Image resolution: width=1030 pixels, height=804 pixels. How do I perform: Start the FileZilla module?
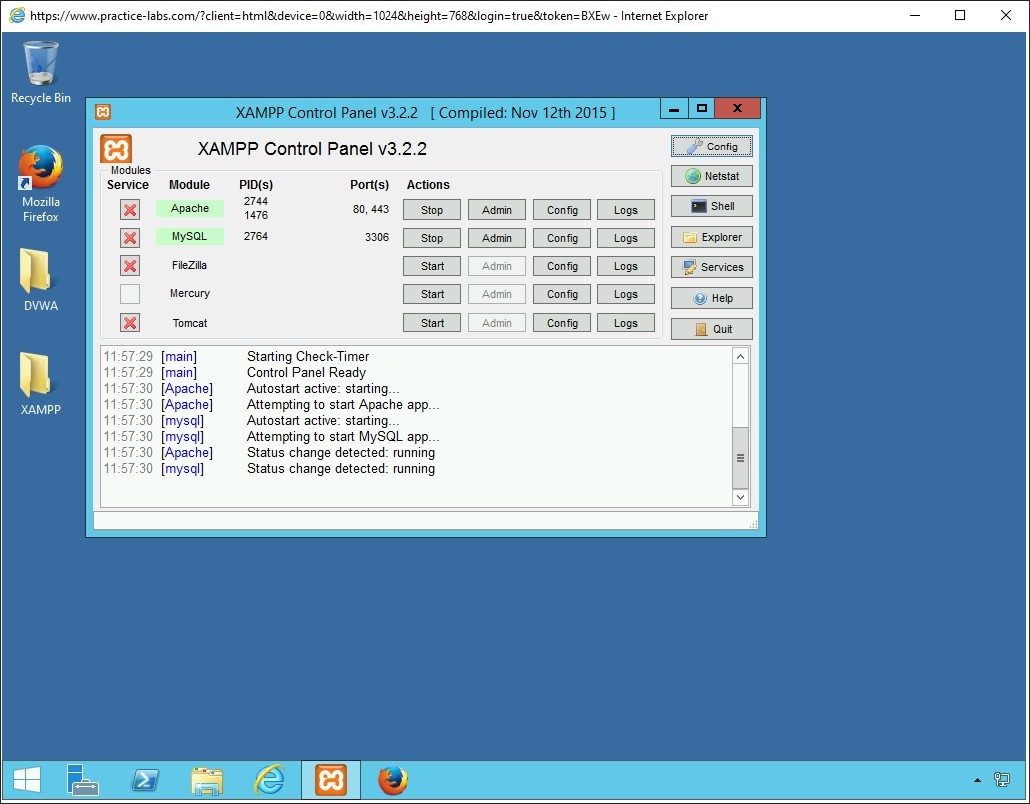click(x=432, y=266)
